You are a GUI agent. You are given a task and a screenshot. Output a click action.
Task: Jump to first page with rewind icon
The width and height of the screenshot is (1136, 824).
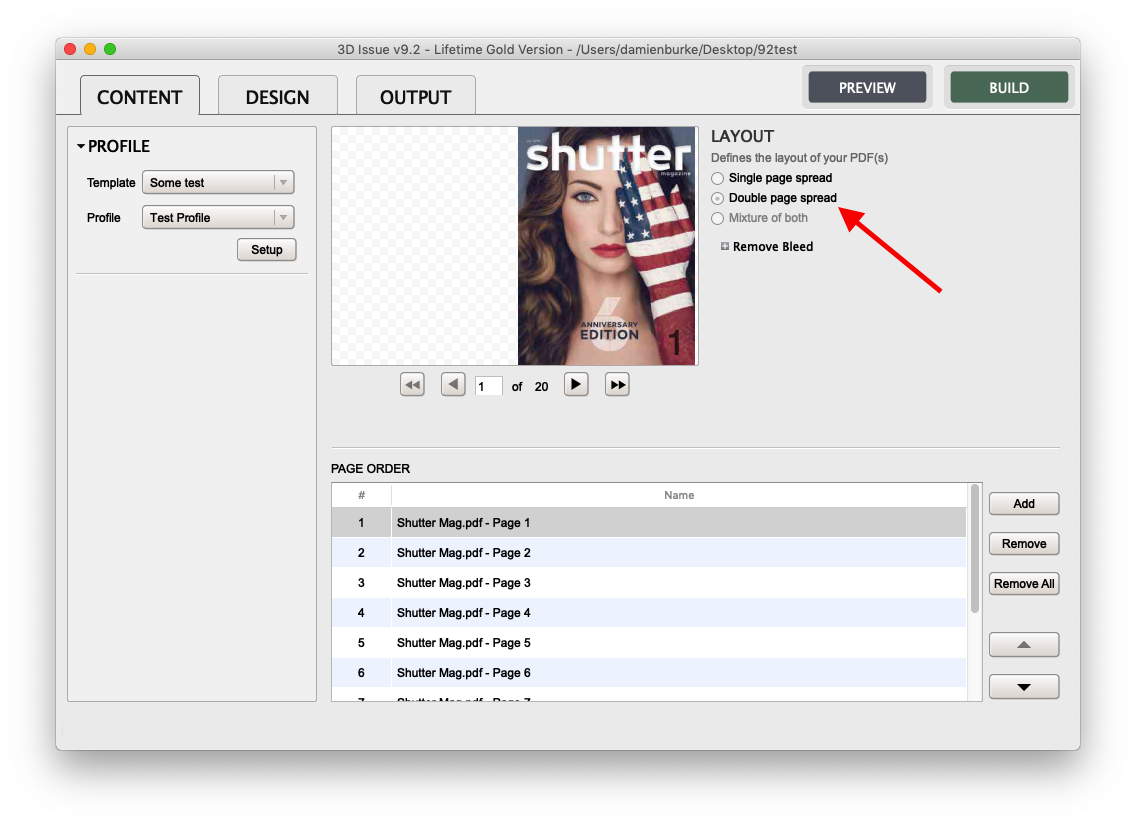(412, 385)
